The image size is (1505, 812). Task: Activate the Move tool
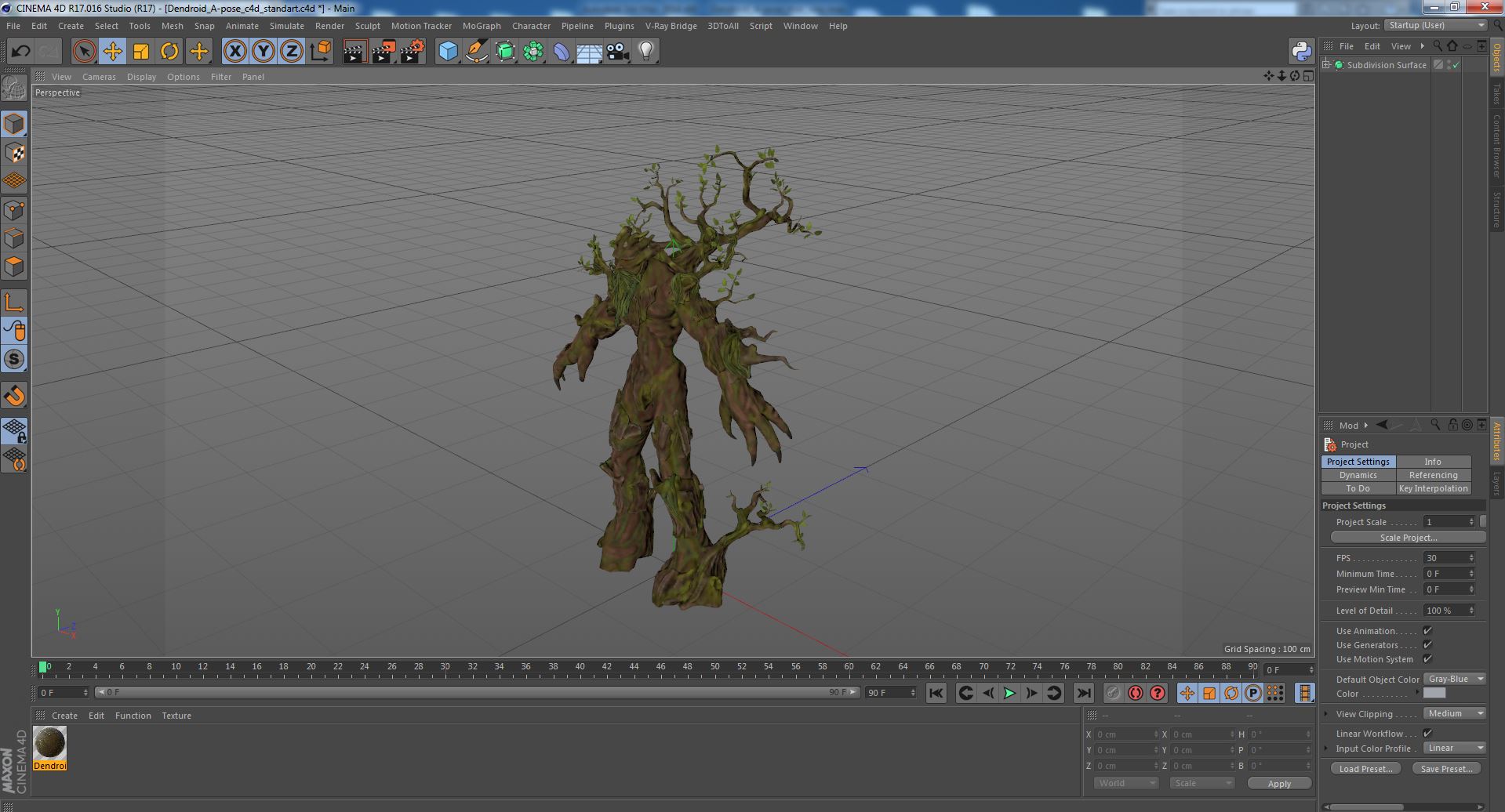point(112,52)
